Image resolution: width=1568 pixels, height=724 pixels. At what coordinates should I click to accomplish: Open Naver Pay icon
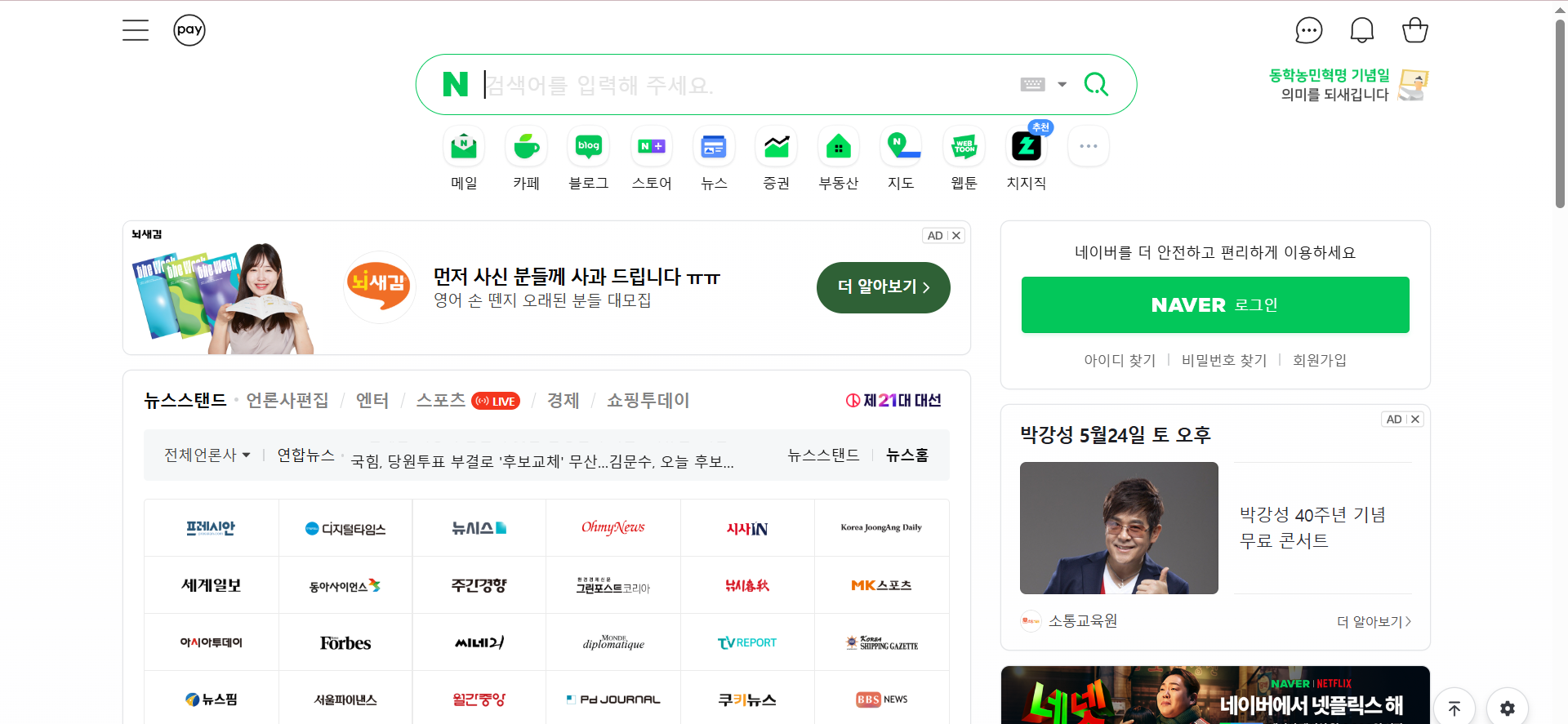coord(189,30)
